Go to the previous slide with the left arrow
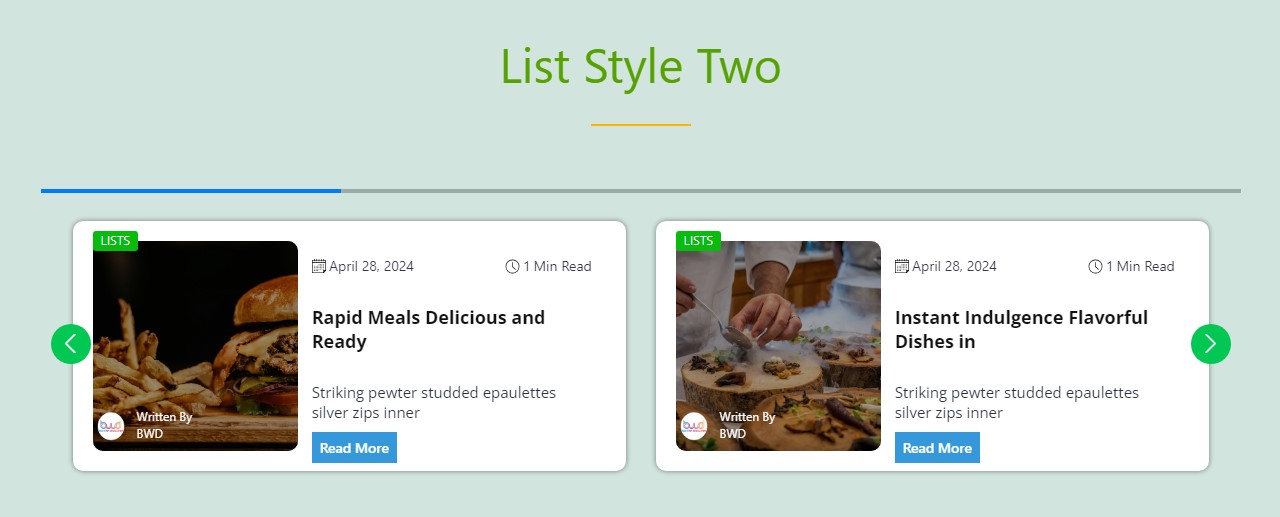The width and height of the screenshot is (1280, 517). pos(71,344)
